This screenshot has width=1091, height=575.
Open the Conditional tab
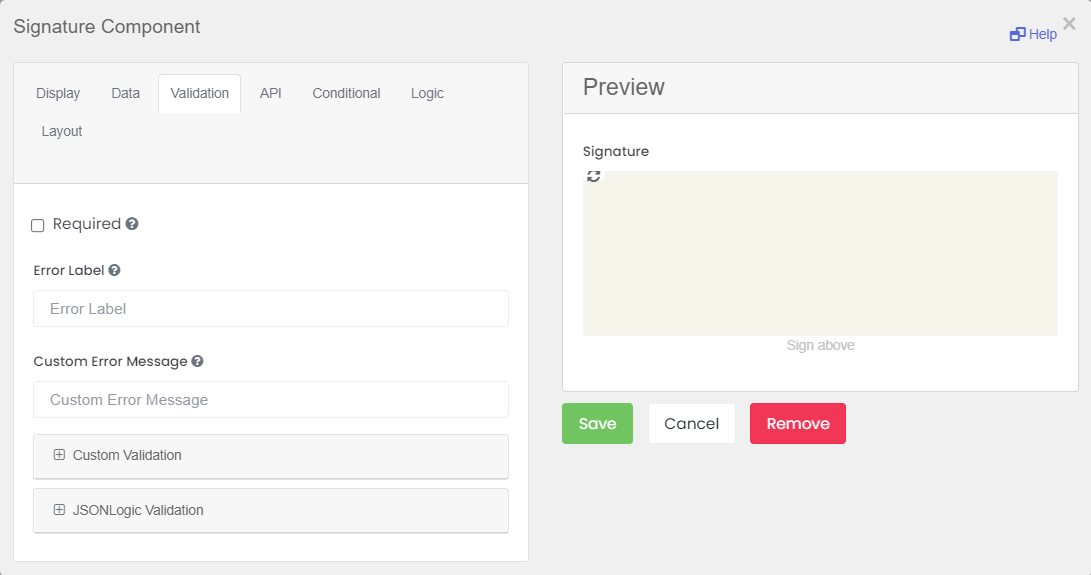[x=346, y=93]
